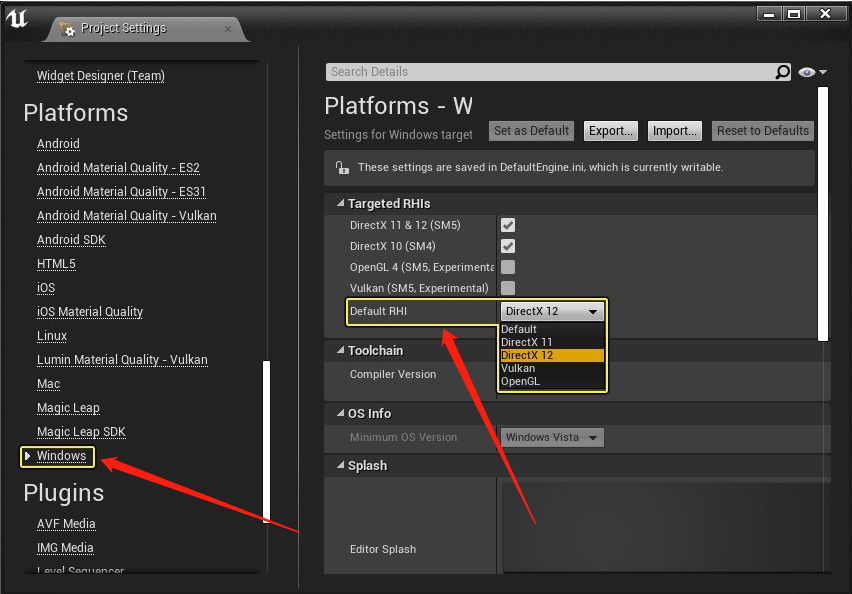Click the gear icon on the Project Settings tab

(68, 29)
